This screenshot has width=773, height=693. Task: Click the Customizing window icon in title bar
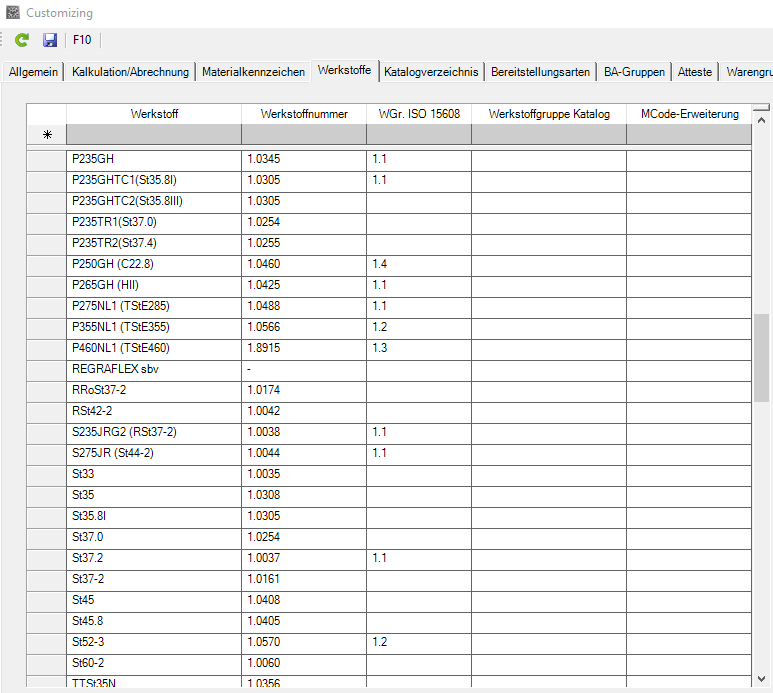[x=12, y=13]
